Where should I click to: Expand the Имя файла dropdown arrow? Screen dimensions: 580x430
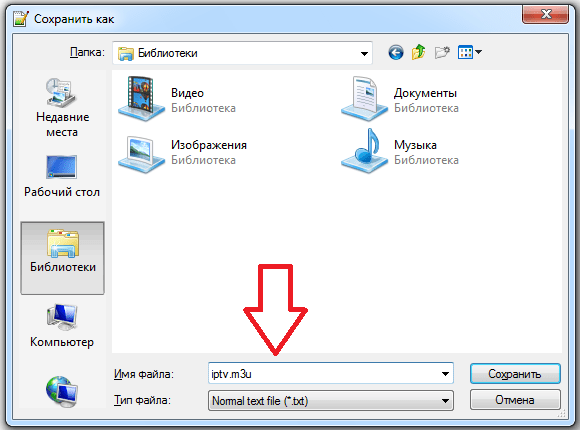[445, 374]
